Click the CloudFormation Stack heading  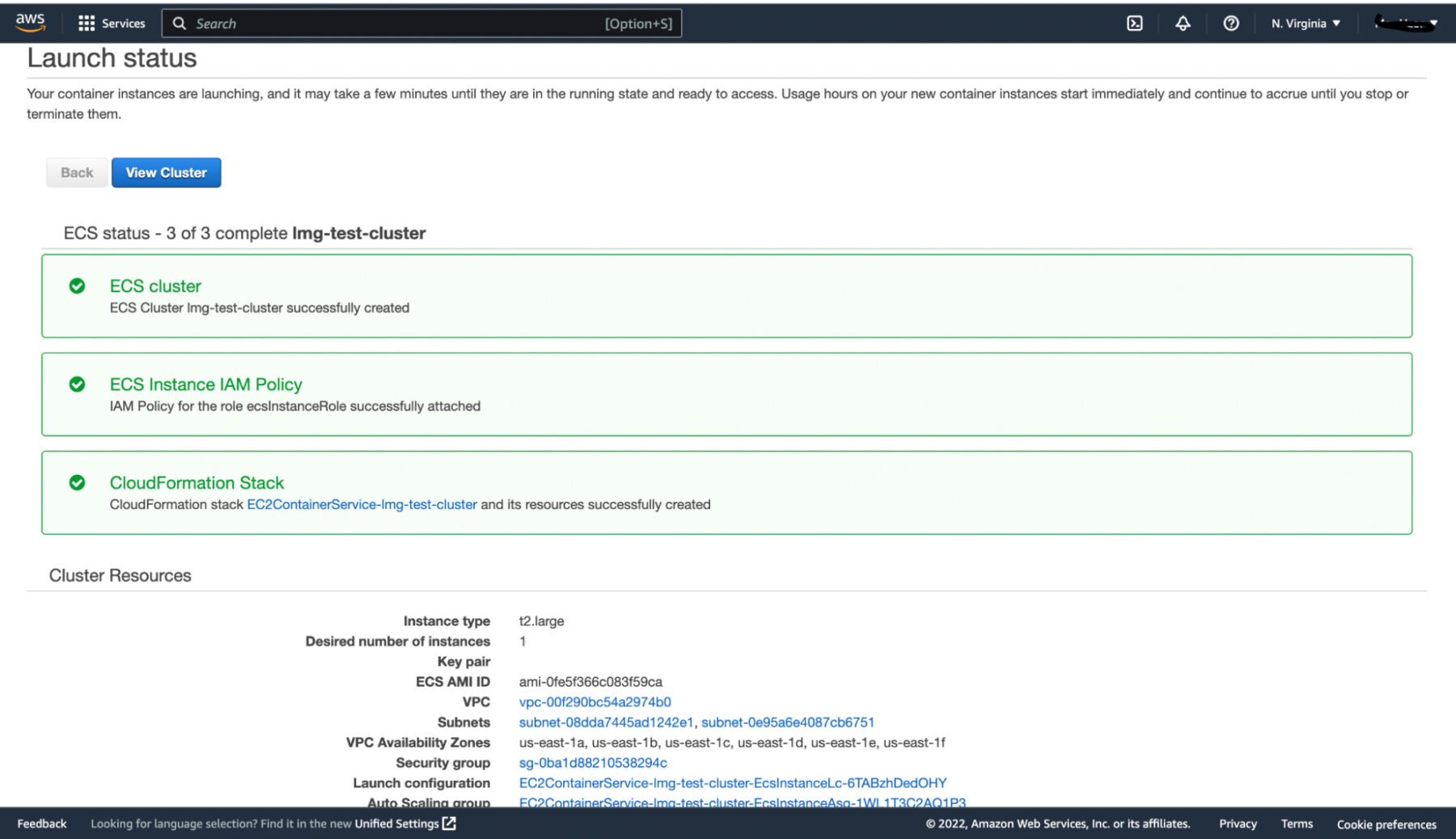coord(197,483)
